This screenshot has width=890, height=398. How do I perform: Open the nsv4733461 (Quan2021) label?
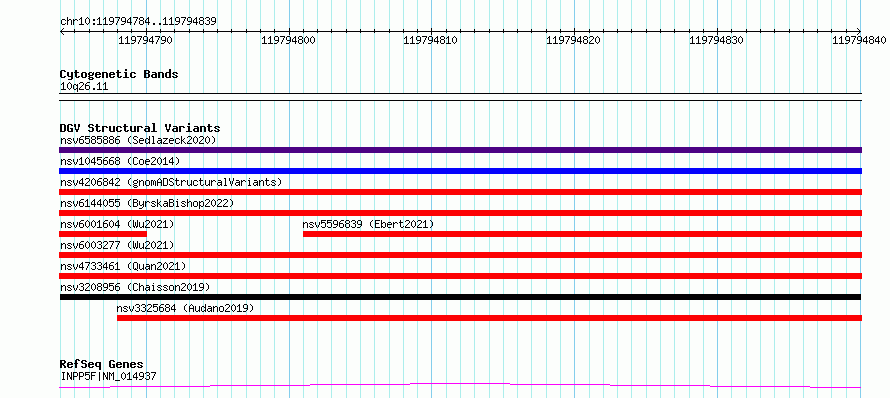pyautogui.click(x=123, y=266)
